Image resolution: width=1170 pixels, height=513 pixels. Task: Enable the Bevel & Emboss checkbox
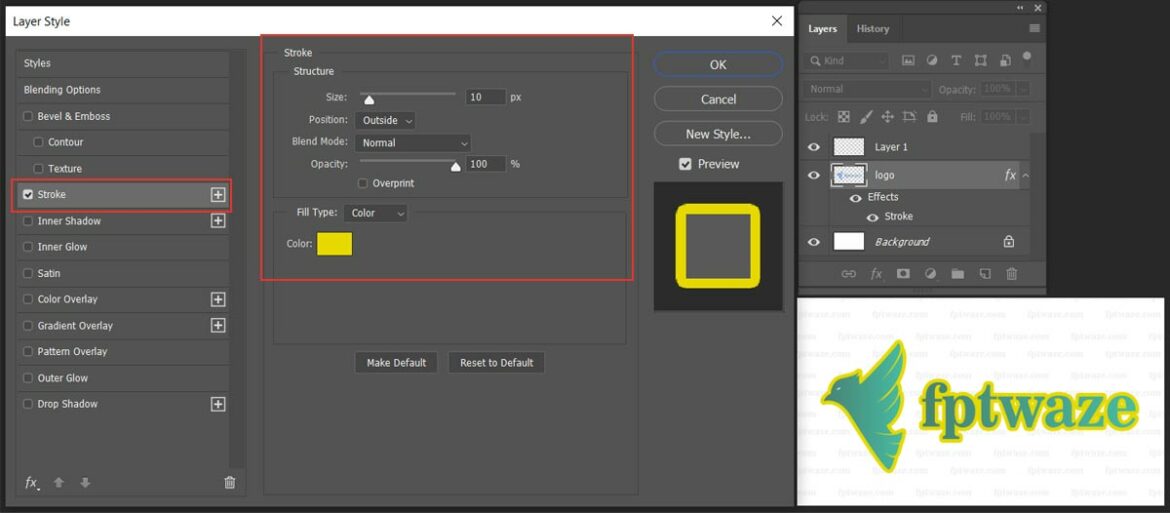click(28, 116)
